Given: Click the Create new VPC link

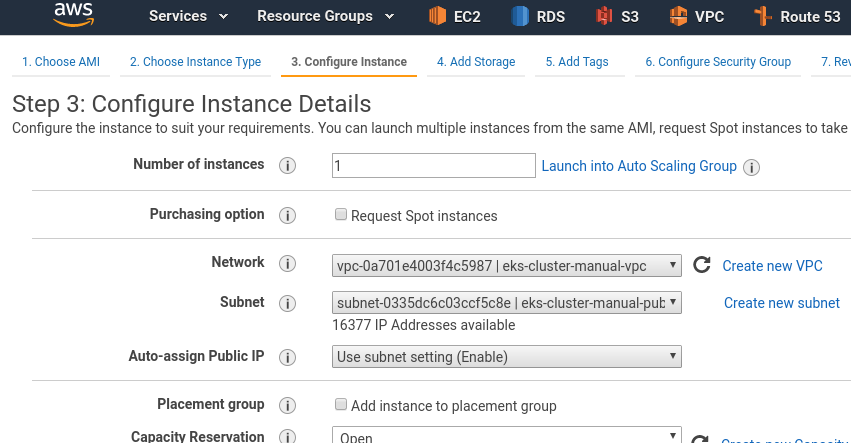Looking at the screenshot, I should (x=772, y=266).
